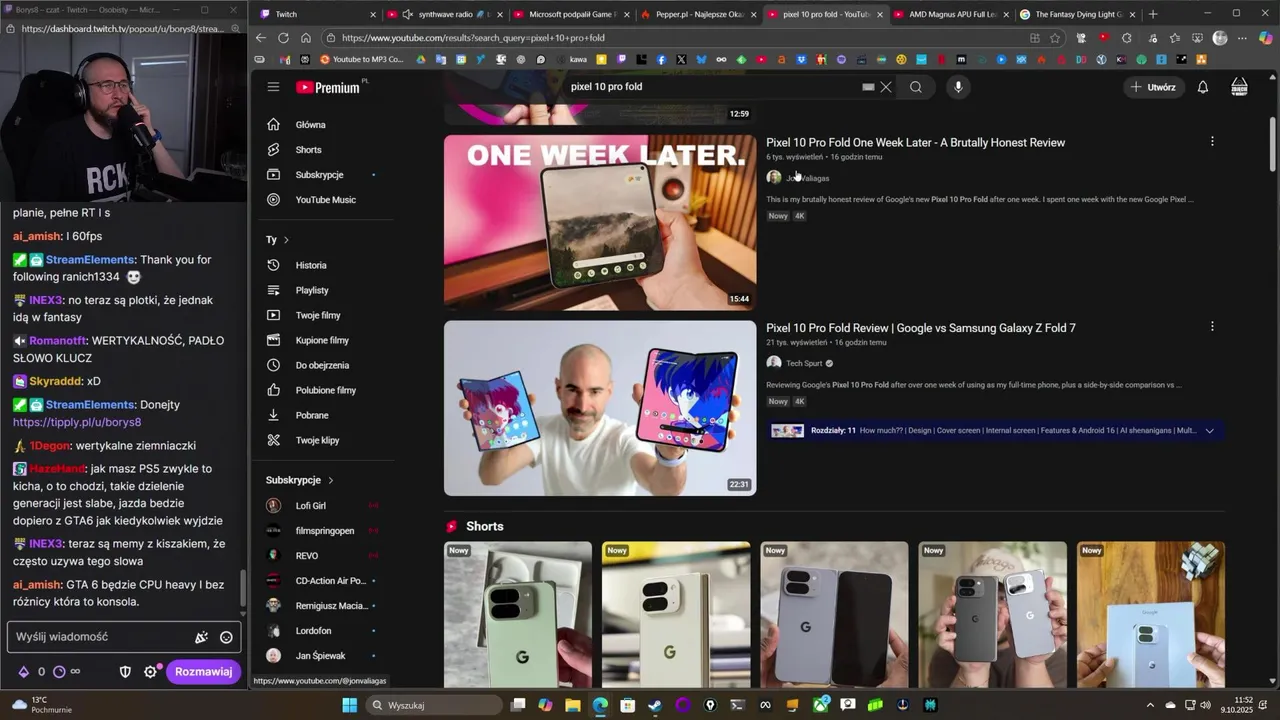This screenshot has height=720, width=1280.
Task: Open more options for Pixel vs Samsung review
Action: (x=1212, y=326)
